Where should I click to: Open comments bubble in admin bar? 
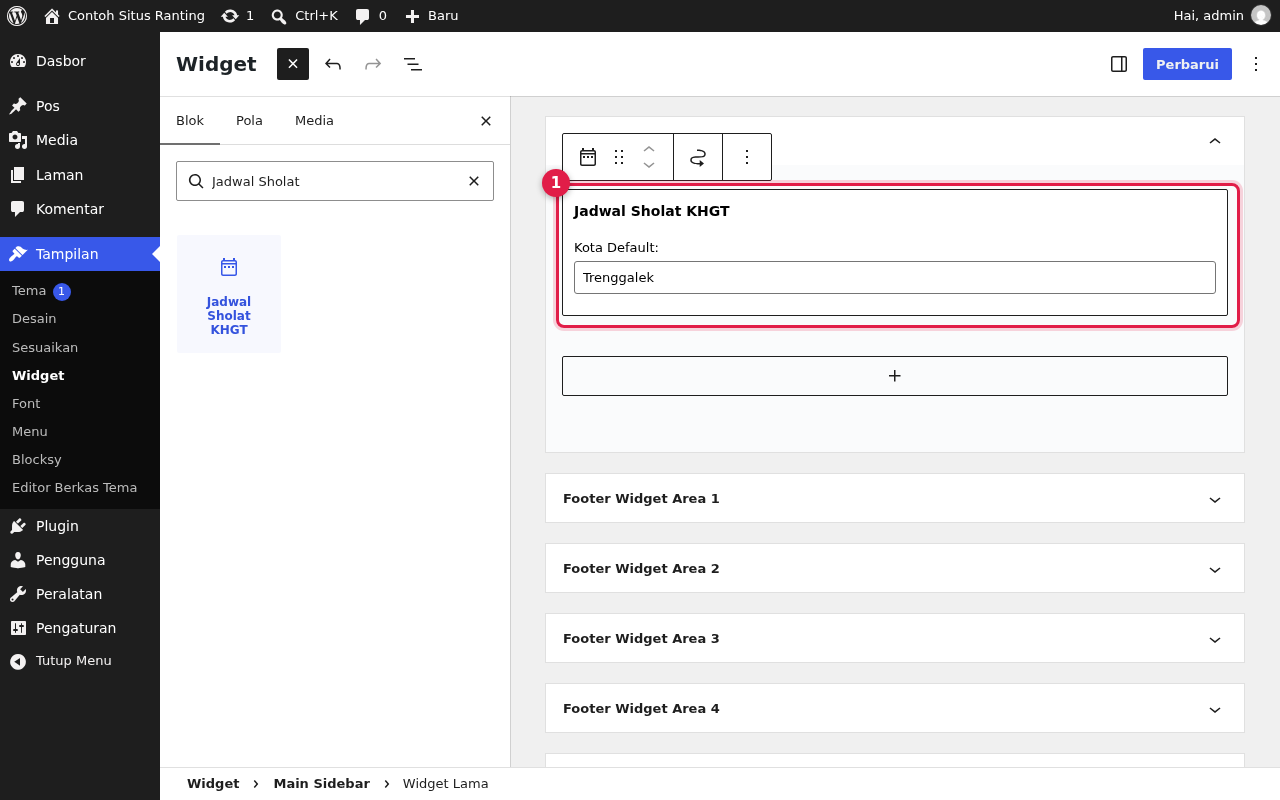point(370,16)
